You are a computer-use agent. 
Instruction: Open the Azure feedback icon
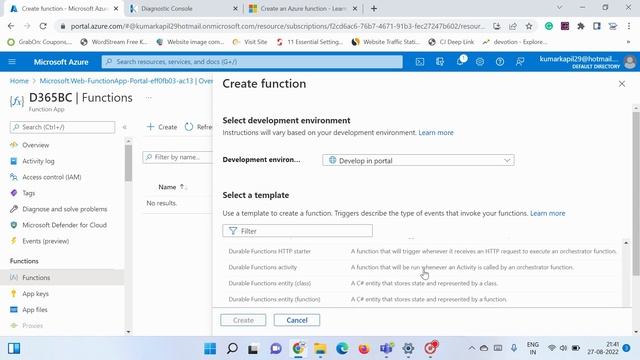(x=520, y=62)
